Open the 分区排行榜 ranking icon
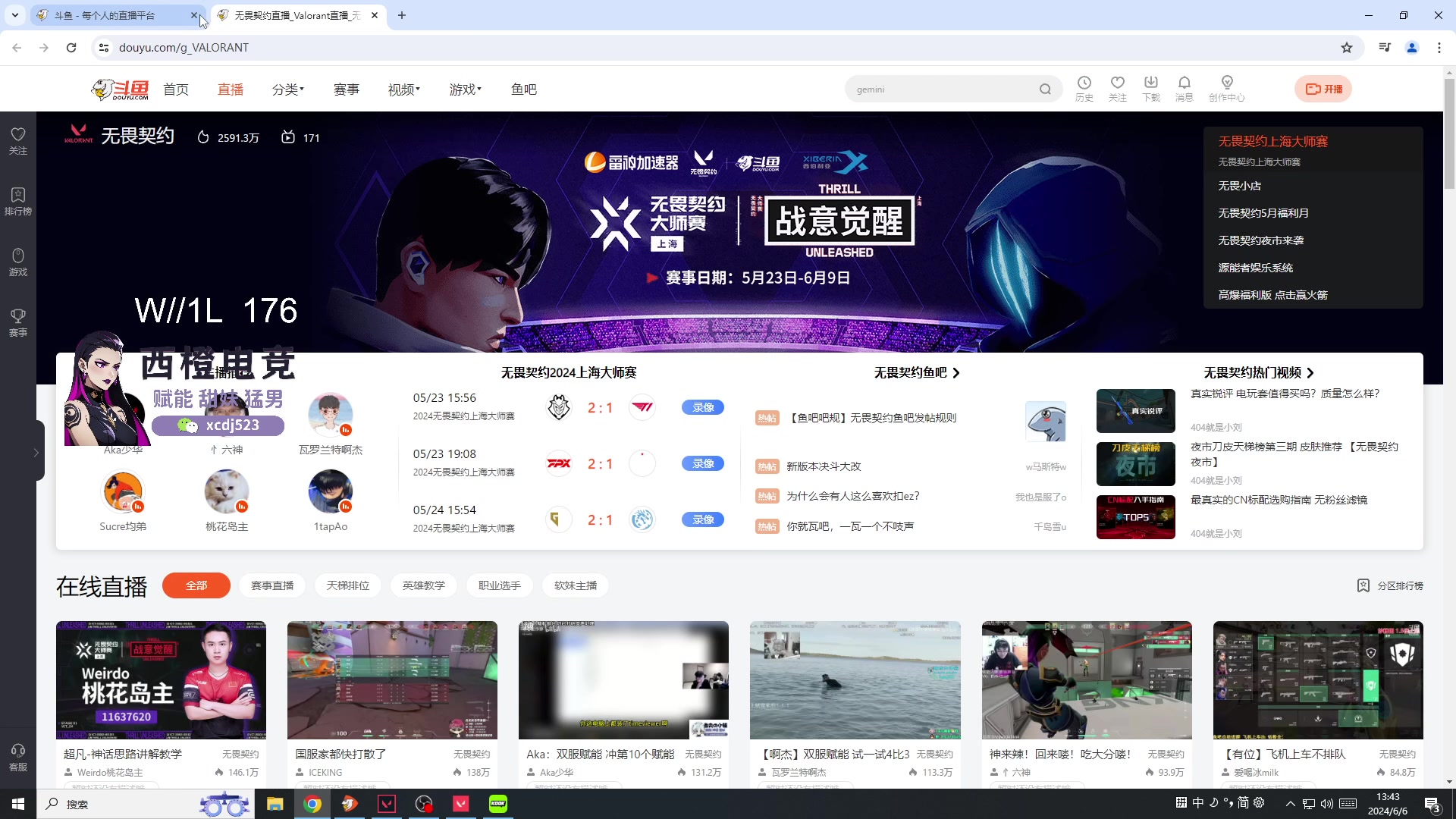Image resolution: width=1456 pixels, height=819 pixels. coord(1363,585)
